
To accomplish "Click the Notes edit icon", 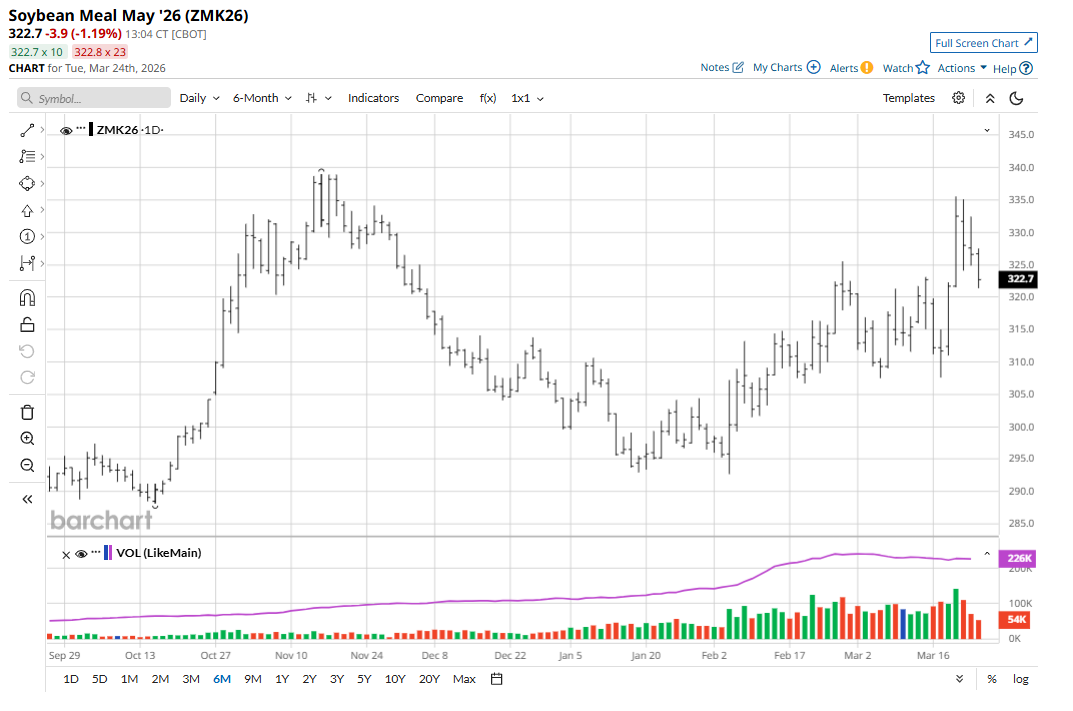I will 738,67.
